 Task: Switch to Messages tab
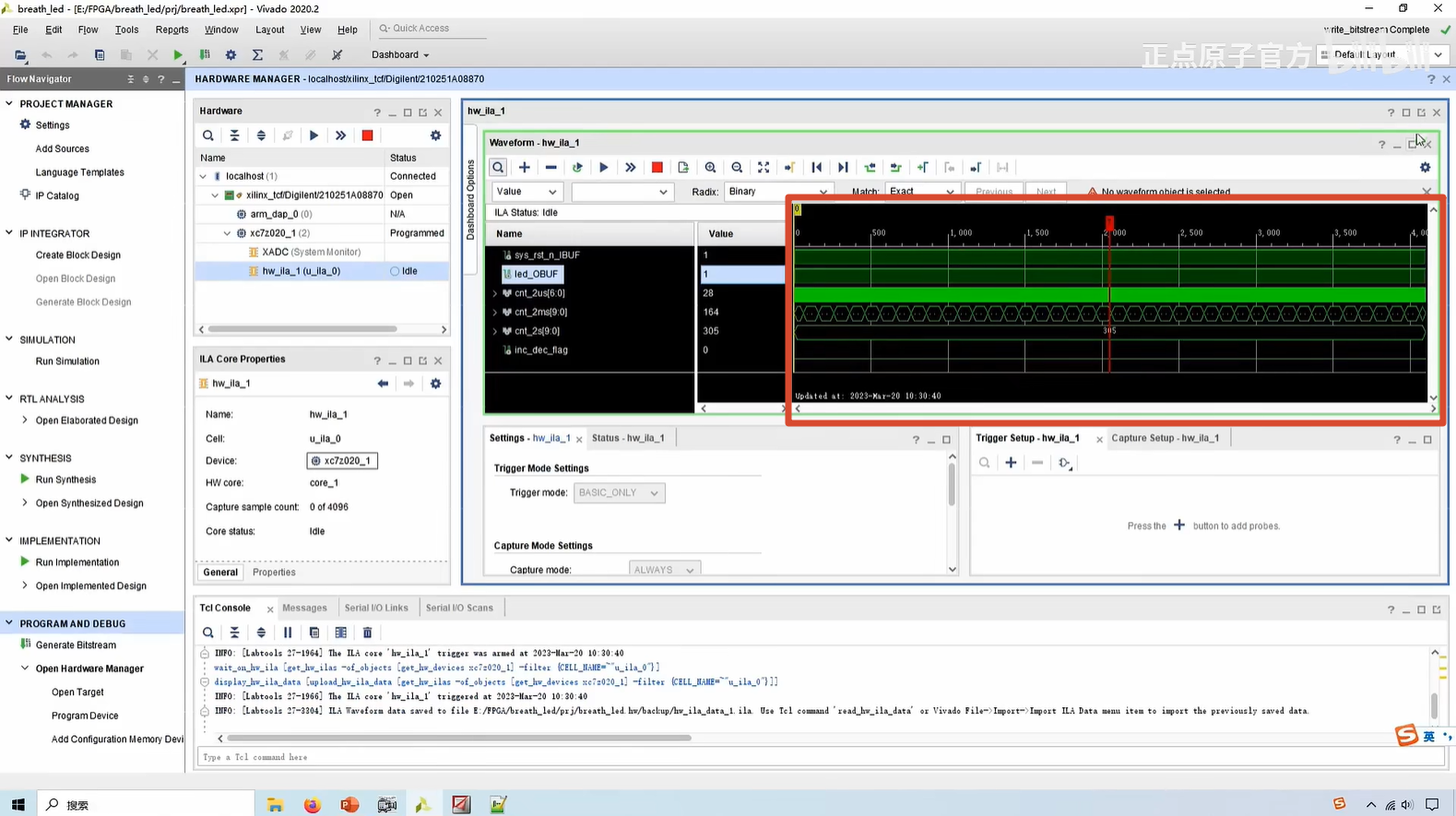(x=304, y=608)
